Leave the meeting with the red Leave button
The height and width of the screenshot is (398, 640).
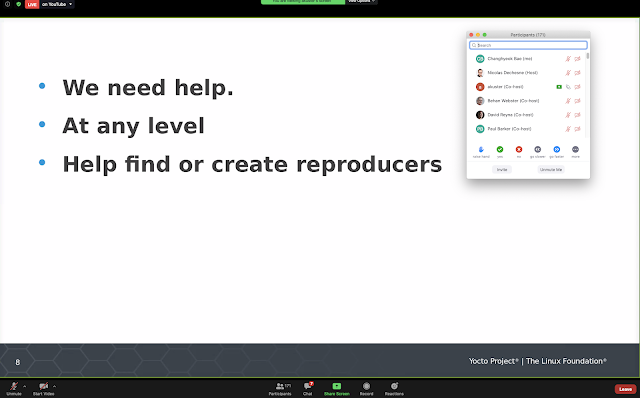pos(625,389)
